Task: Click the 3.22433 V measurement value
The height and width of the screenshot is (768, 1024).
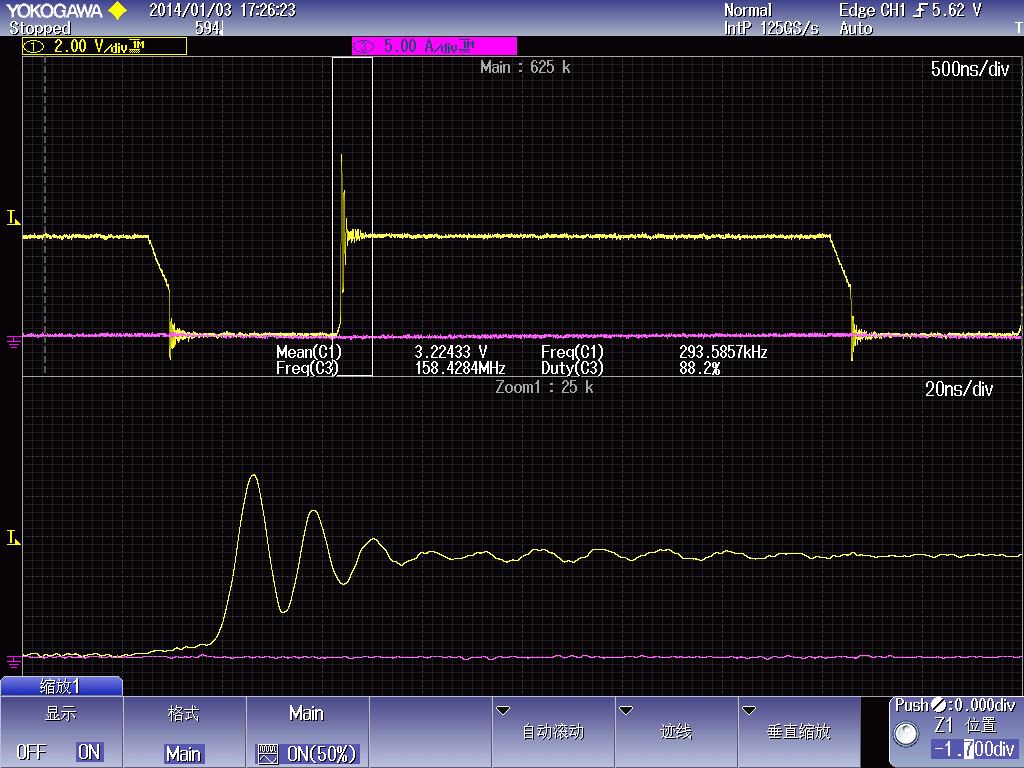Action: coord(451,352)
